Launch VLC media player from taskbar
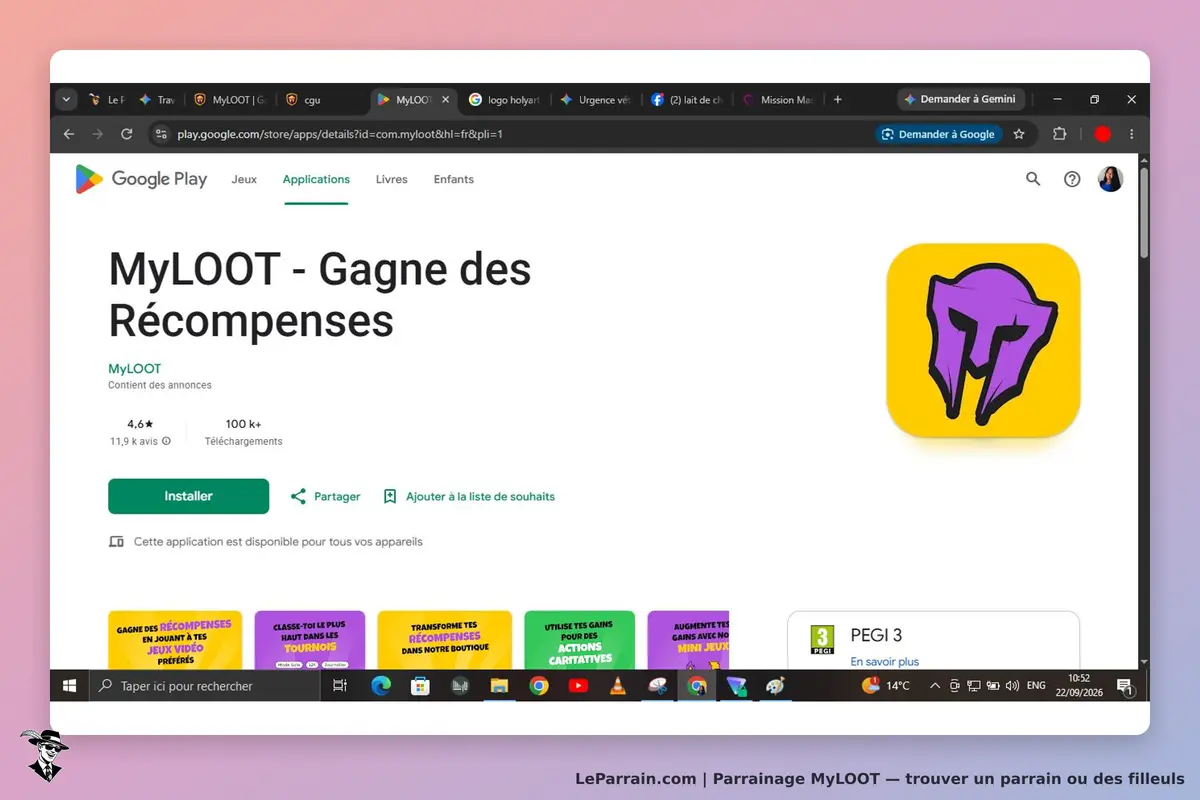Image resolution: width=1200 pixels, height=800 pixels. pos(618,686)
